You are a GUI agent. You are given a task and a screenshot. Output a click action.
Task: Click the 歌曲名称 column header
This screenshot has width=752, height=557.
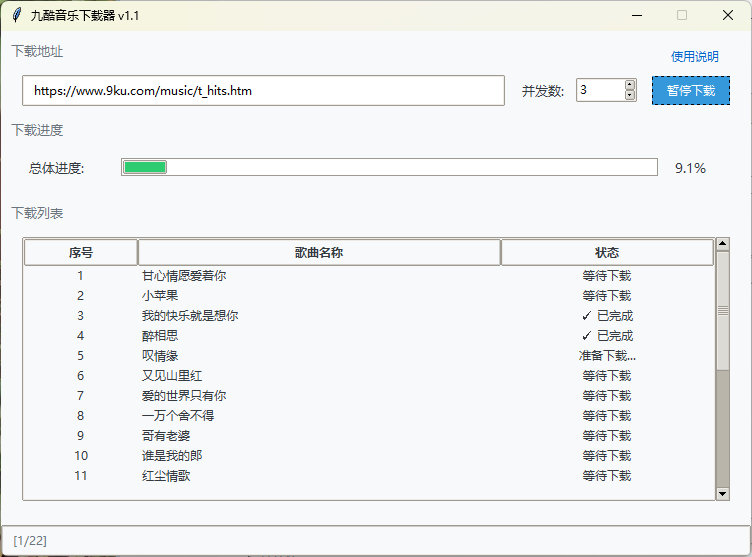(x=319, y=253)
